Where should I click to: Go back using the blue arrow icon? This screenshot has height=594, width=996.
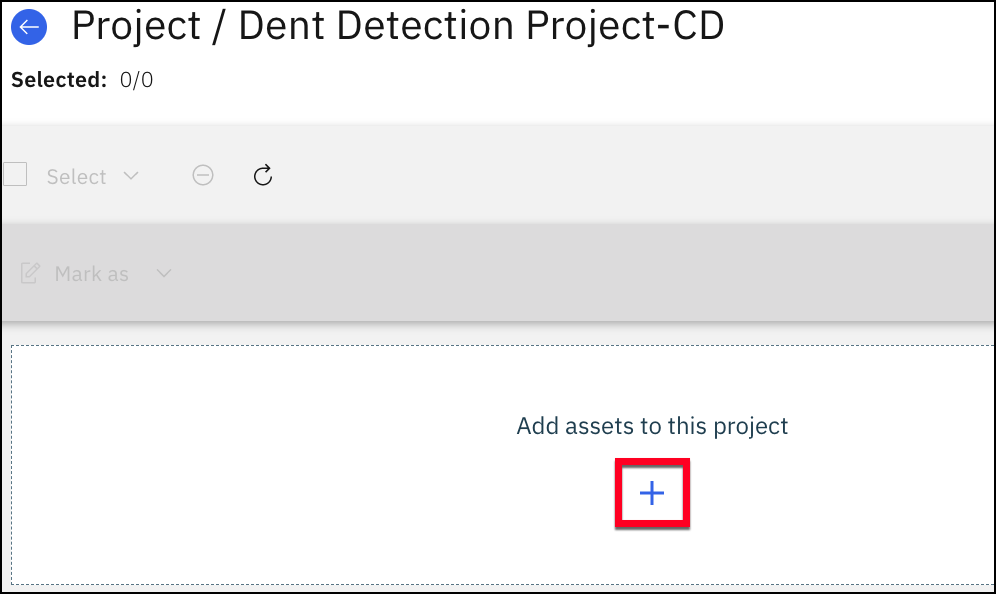point(29,27)
